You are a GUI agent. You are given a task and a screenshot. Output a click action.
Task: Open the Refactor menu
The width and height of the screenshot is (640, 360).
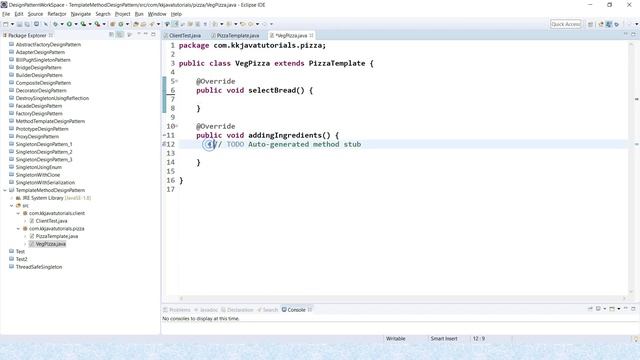pos(57,14)
